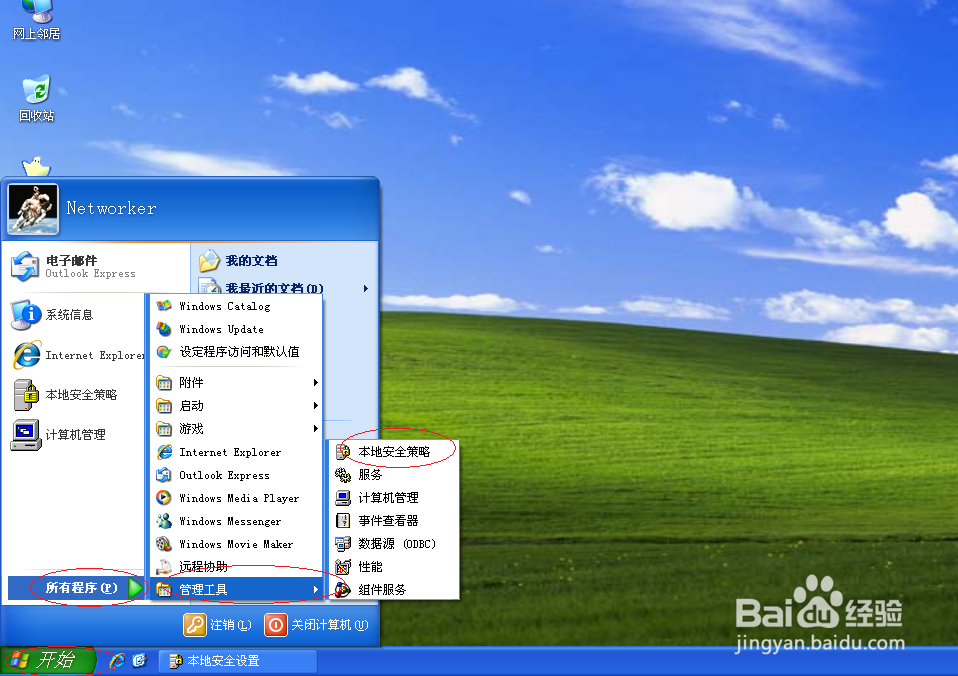Start Windows Movie Maker

tap(228, 544)
